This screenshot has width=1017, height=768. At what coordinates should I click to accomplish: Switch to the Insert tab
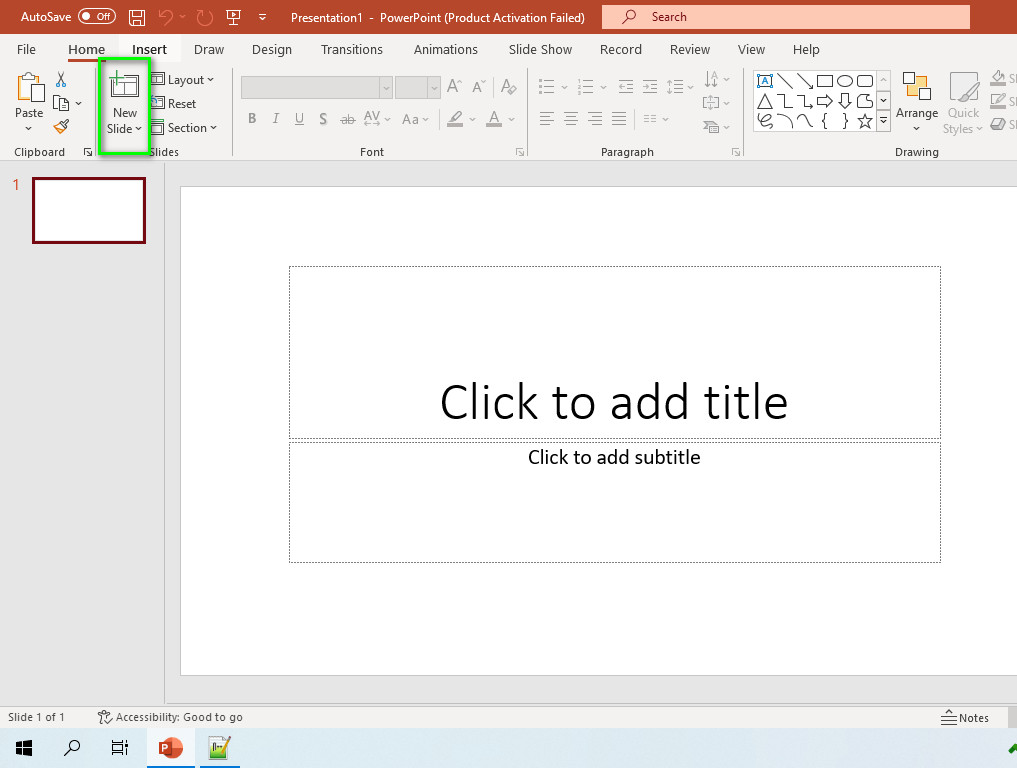[149, 49]
